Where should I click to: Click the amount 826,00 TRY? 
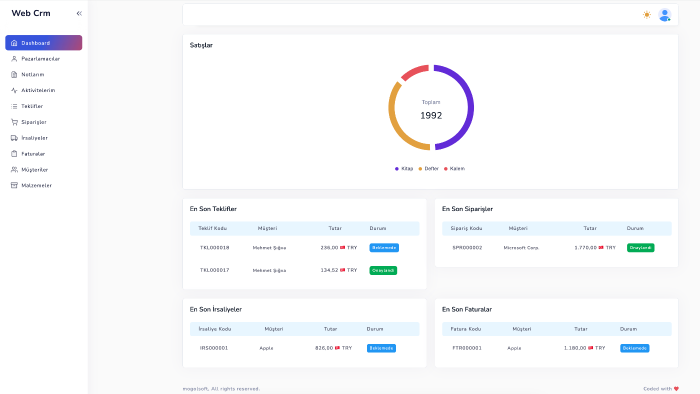(333, 348)
